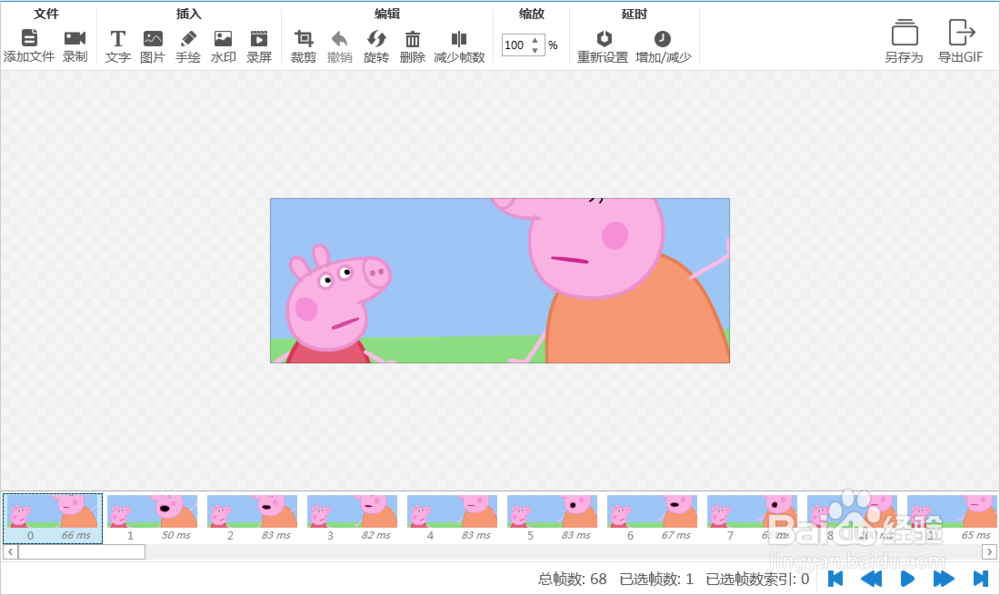
Task: Click the 插入 group label
Action: 189,13
